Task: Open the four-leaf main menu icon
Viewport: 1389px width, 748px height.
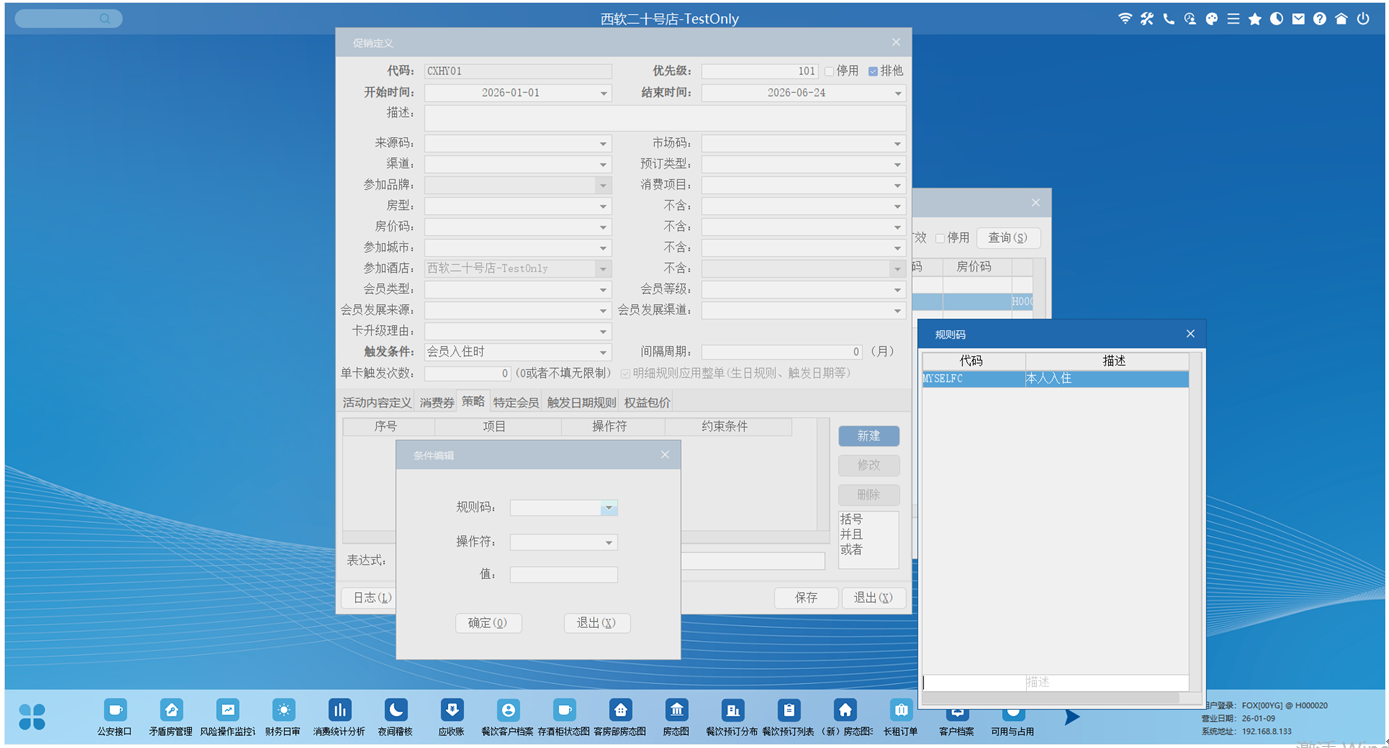Action: pyautogui.click(x=32, y=716)
